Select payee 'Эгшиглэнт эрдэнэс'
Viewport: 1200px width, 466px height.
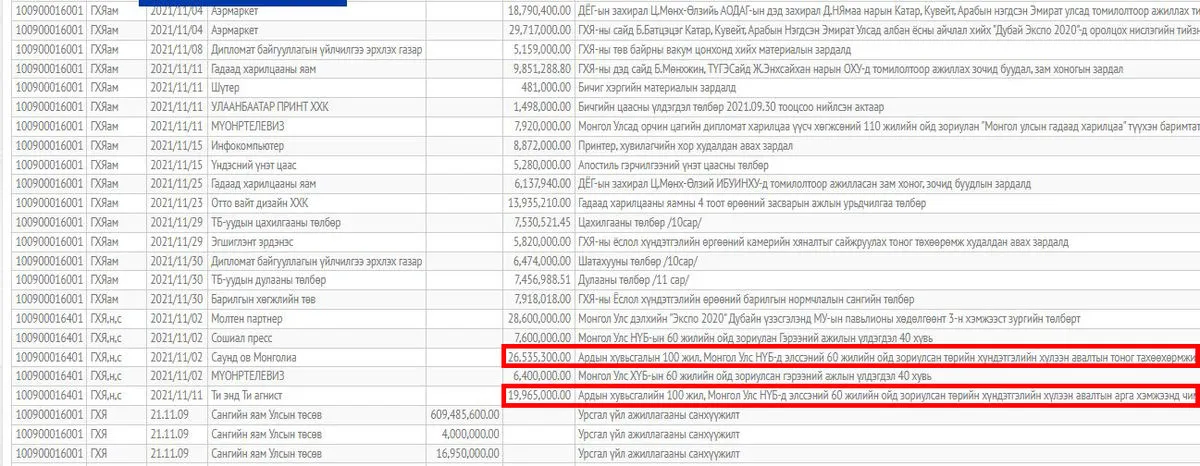point(254,242)
